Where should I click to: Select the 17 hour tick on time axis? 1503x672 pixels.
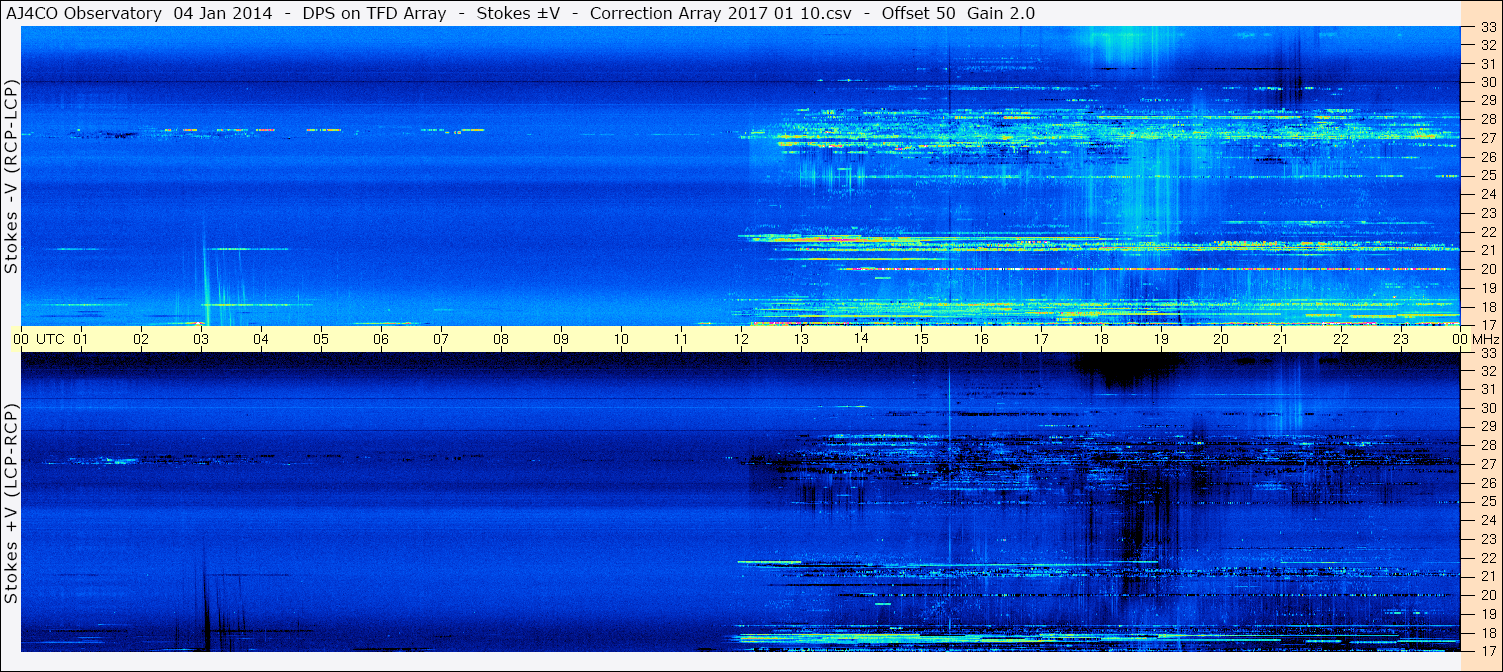tap(1041, 339)
